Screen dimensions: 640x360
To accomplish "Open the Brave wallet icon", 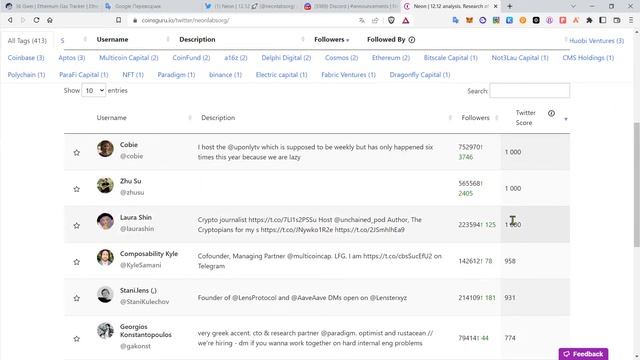I will [x=617, y=20].
